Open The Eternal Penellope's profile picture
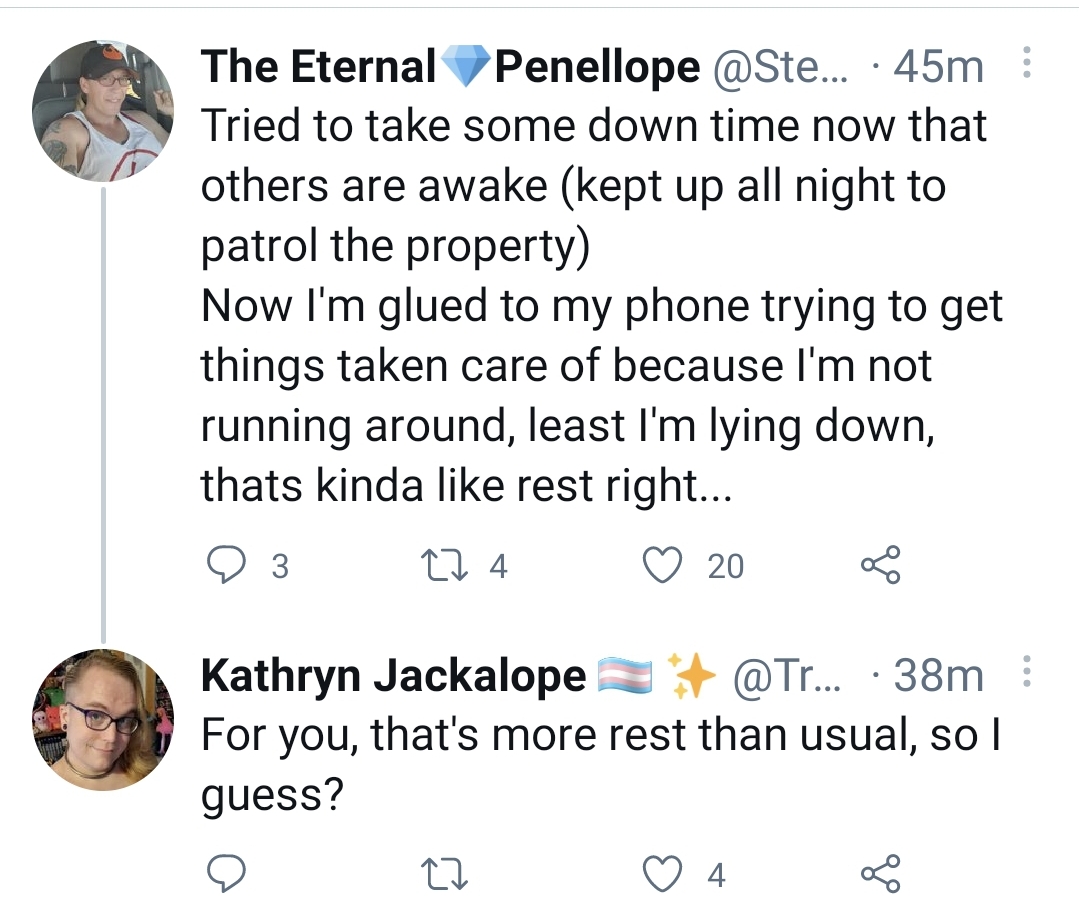Image resolution: width=1079 pixels, height=924 pixels. point(103,111)
